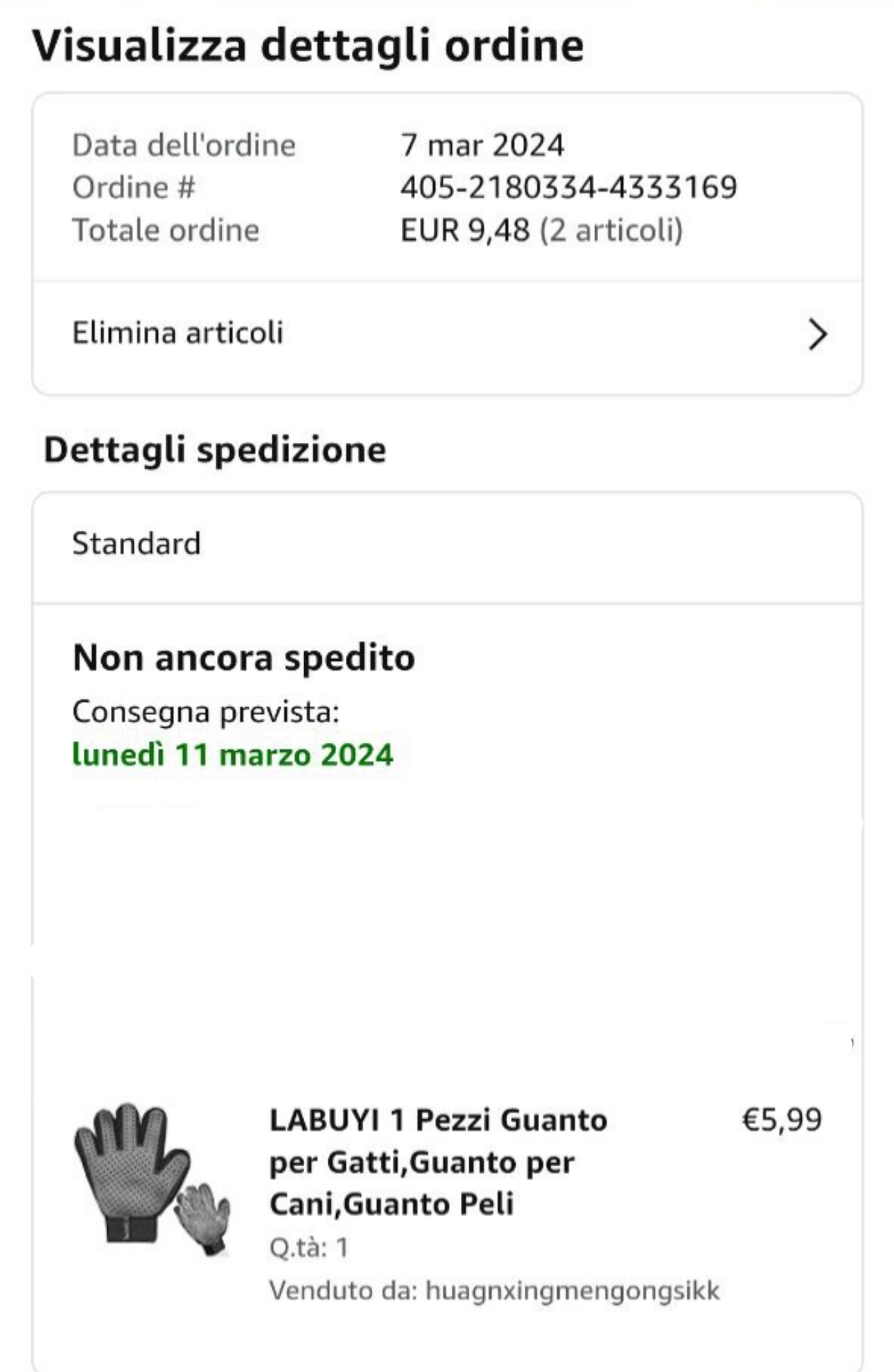Select the order date 7 mar 2024

482,145
